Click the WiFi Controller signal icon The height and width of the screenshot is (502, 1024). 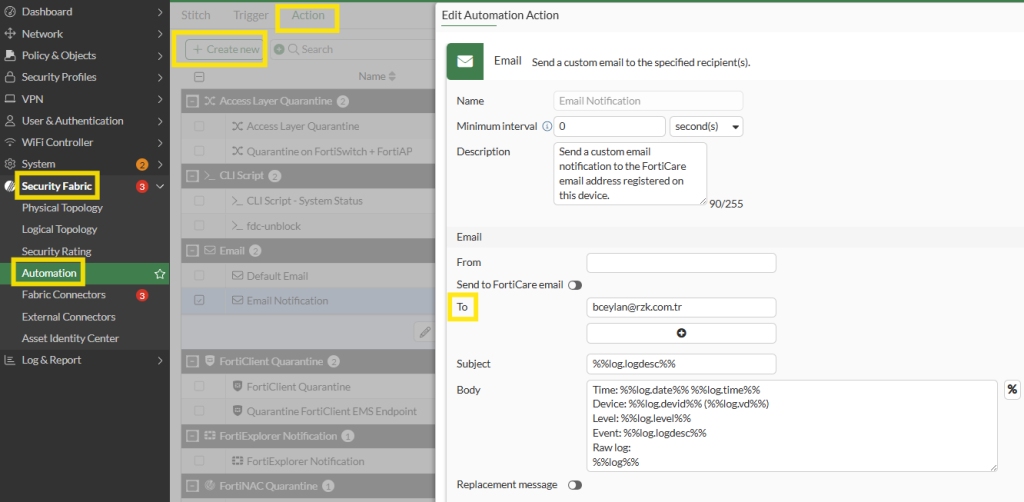(x=10, y=142)
